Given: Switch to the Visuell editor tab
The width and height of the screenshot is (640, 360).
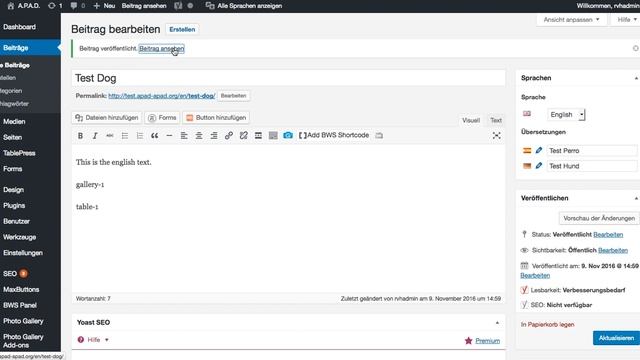Looking at the screenshot, I should click(471, 120).
